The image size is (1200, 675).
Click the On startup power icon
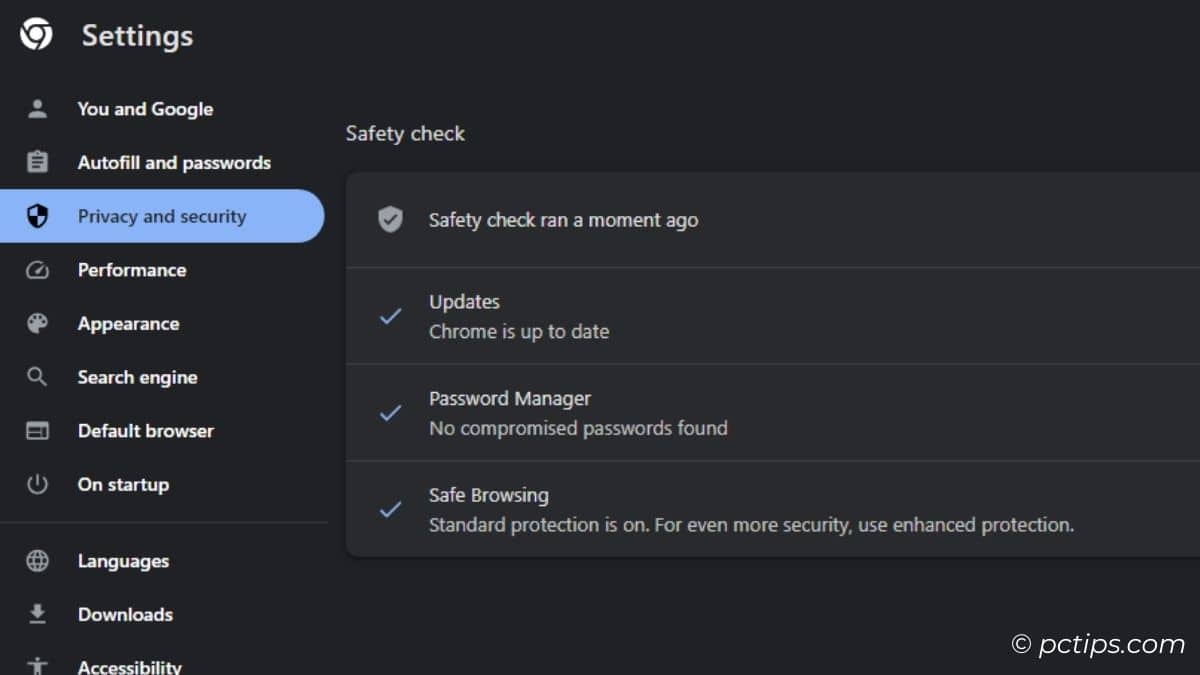(37, 484)
